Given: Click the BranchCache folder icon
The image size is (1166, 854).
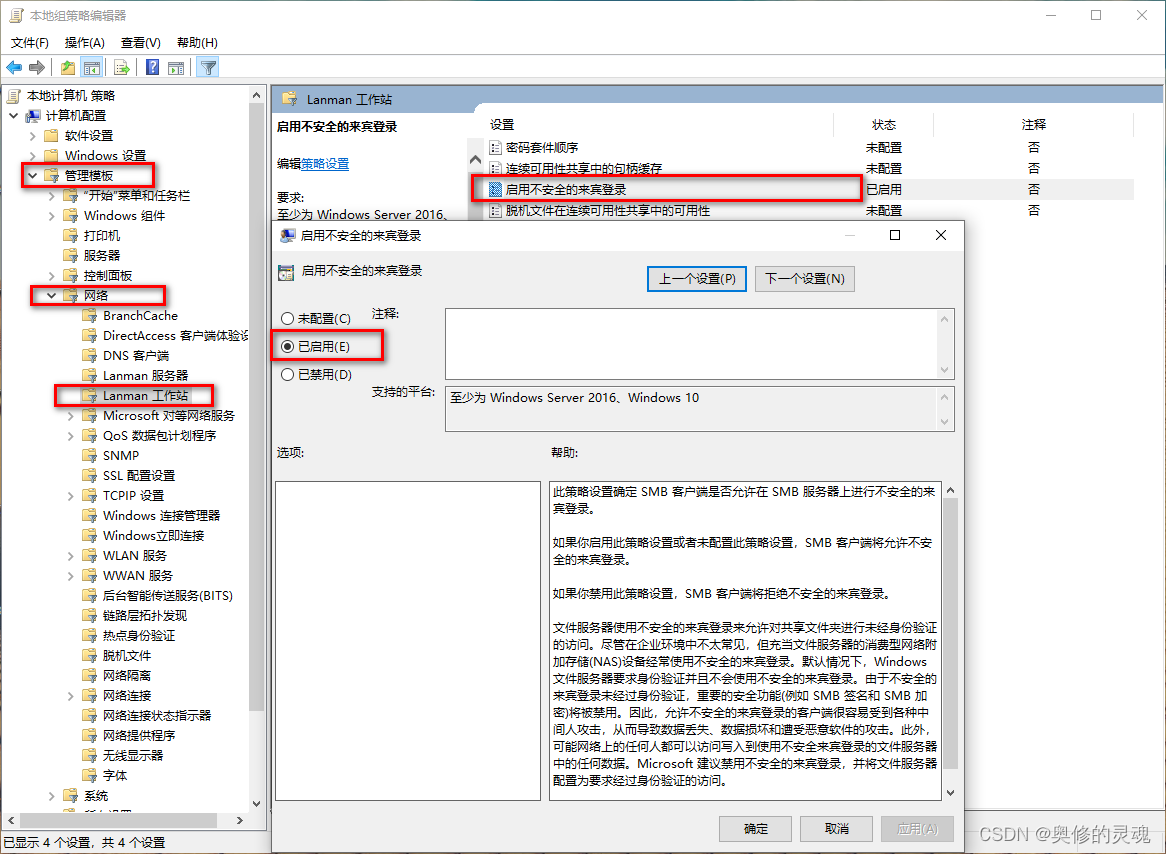Looking at the screenshot, I should (x=89, y=315).
